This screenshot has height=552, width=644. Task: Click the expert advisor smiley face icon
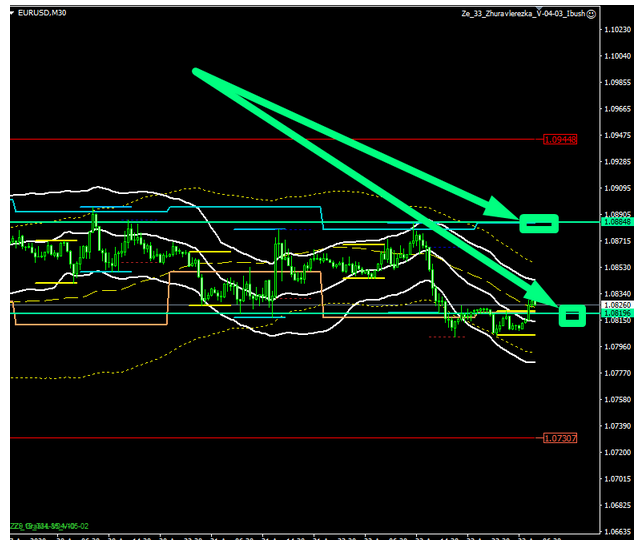click(593, 14)
